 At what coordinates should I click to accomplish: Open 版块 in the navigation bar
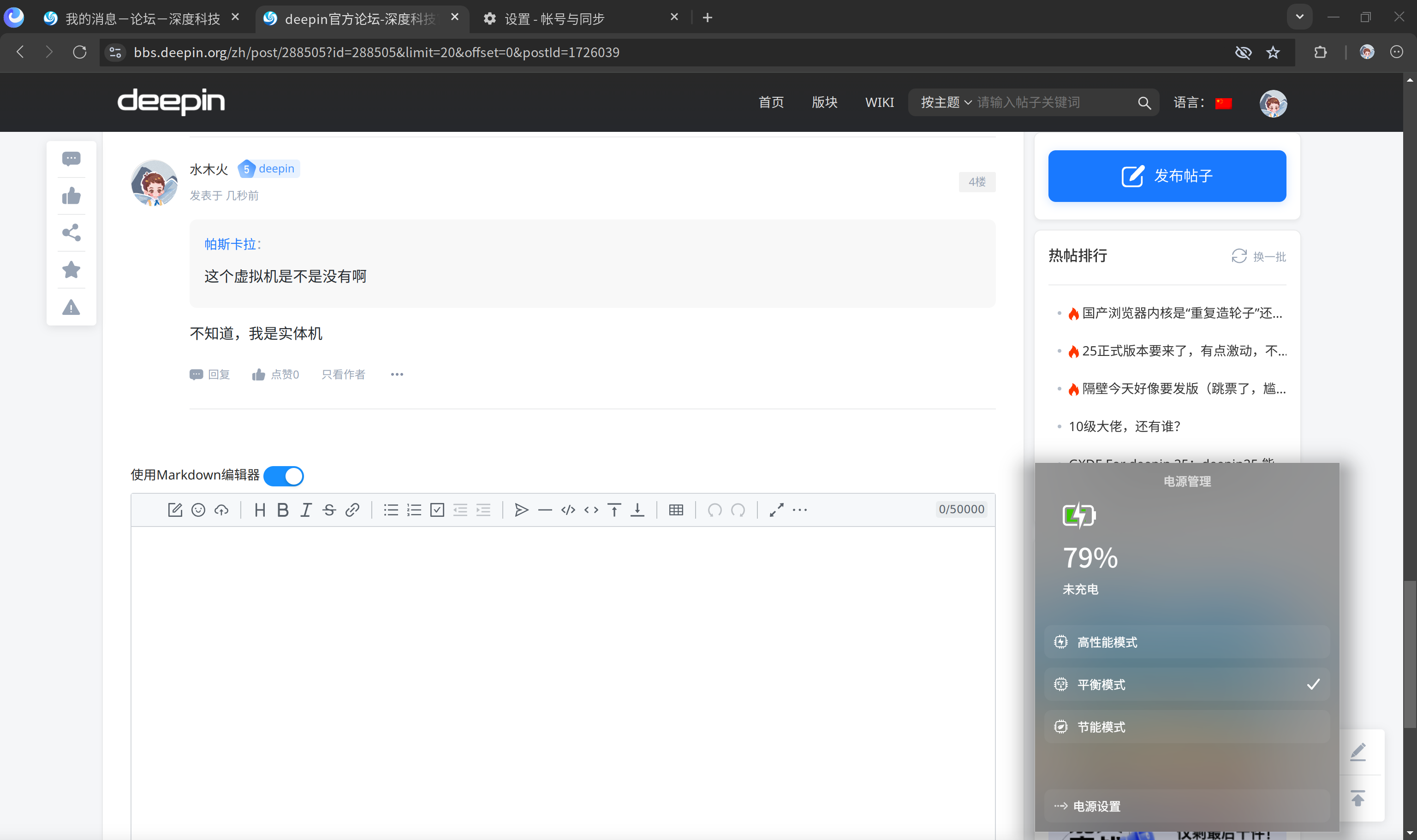pyautogui.click(x=825, y=102)
